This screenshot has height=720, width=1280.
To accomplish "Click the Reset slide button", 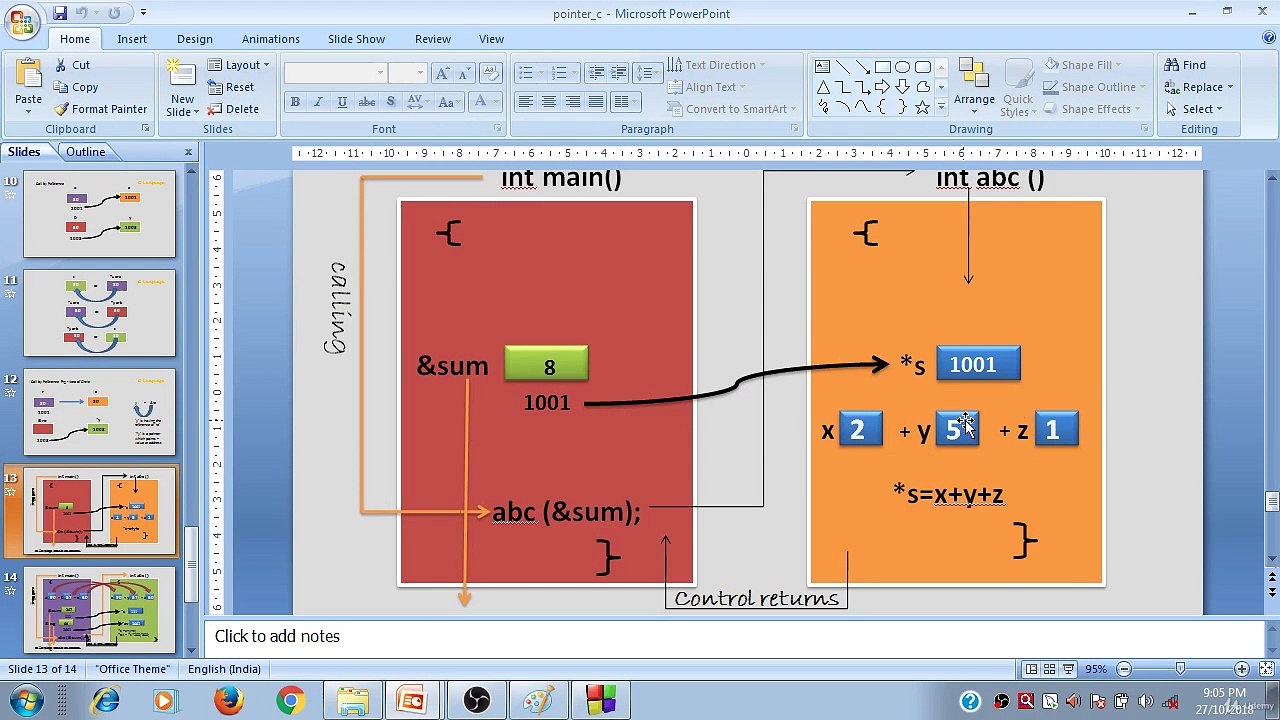I will (231, 87).
